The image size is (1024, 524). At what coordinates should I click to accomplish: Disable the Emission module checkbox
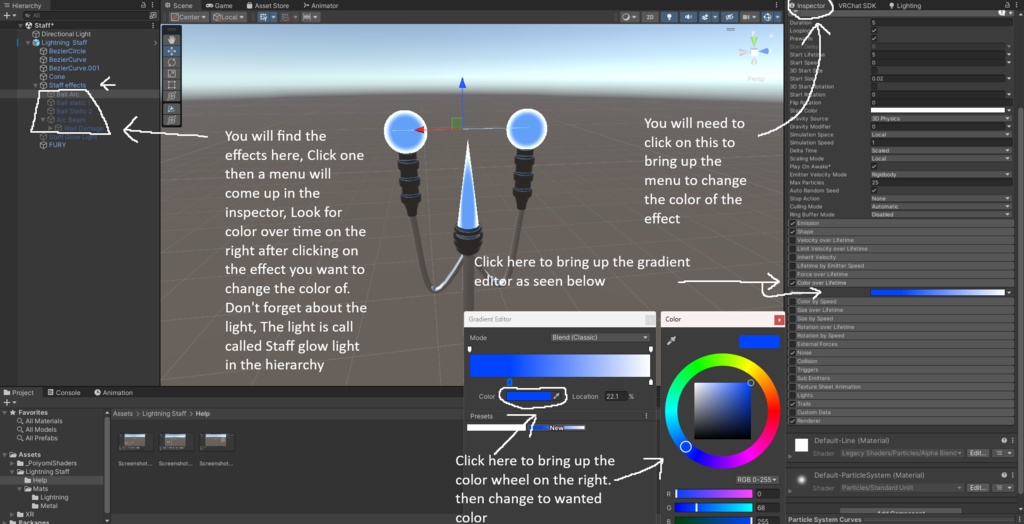click(792, 223)
